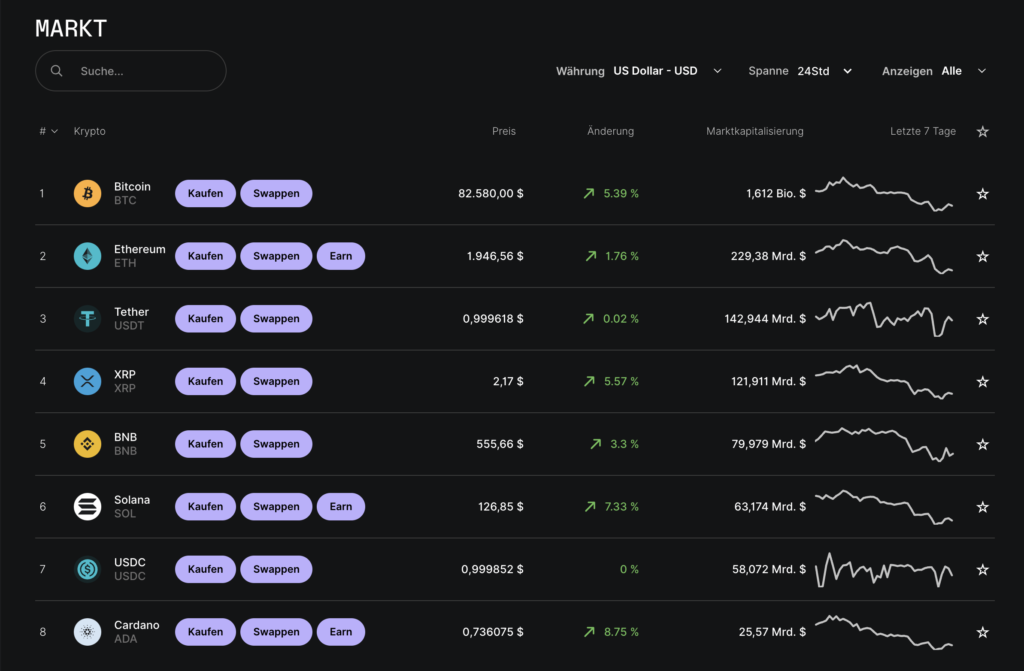Screen dimensions: 1024x671
Task: Click Kaufen for Bitcoin
Action: coord(205,193)
